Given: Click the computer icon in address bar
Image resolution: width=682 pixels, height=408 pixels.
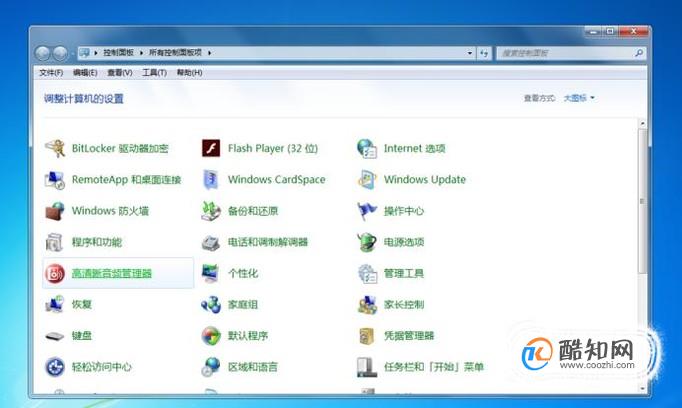Looking at the screenshot, I should [84, 53].
